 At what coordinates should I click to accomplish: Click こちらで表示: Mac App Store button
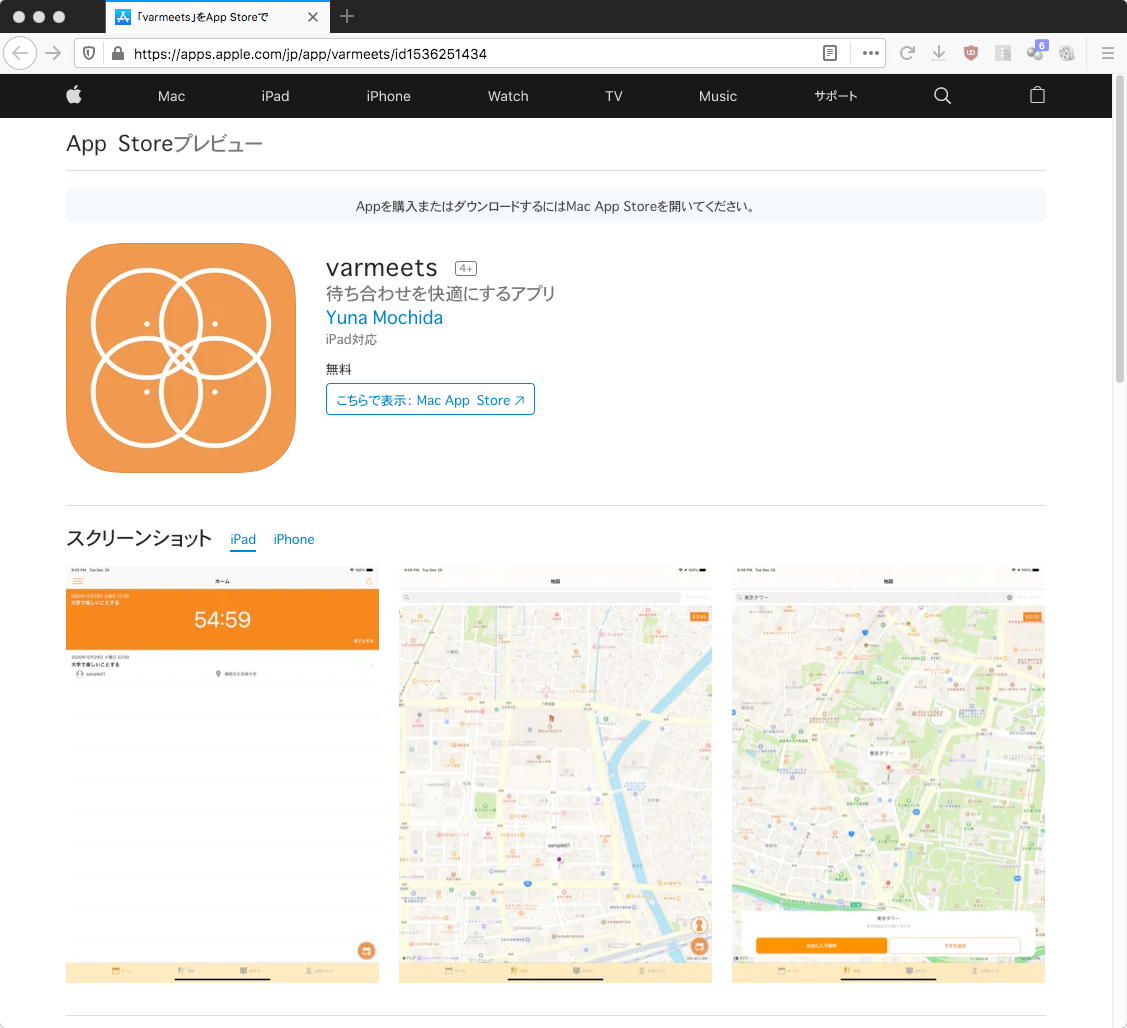[x=430, y=400]
